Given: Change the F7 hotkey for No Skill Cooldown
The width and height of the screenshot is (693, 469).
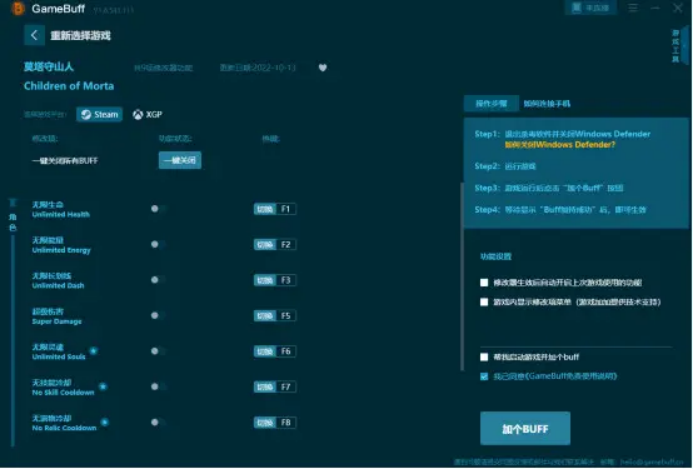Looking at the screenshot, I should point(275,387).
